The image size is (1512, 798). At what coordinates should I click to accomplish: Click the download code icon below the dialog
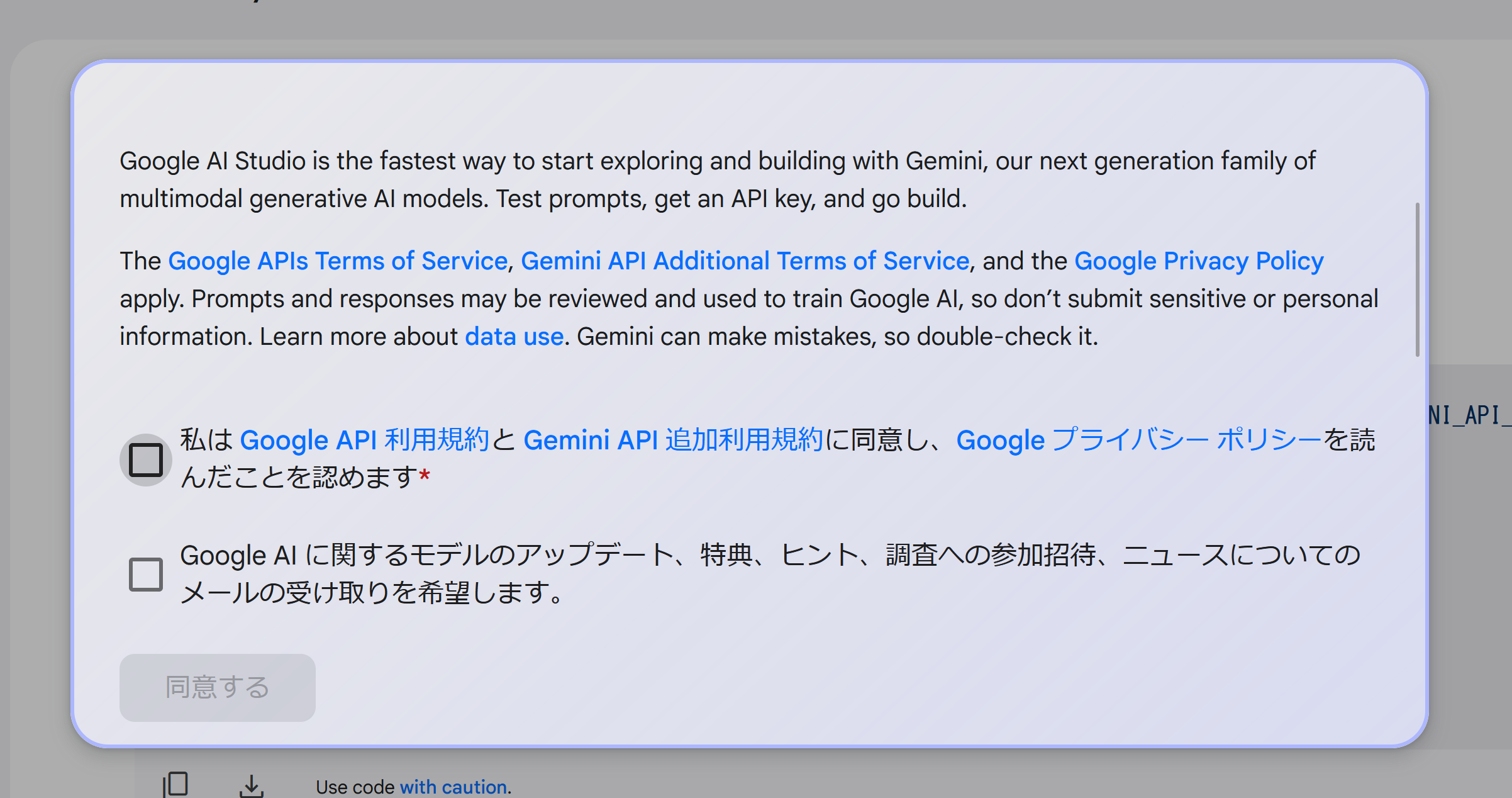(x=252, y=785)
